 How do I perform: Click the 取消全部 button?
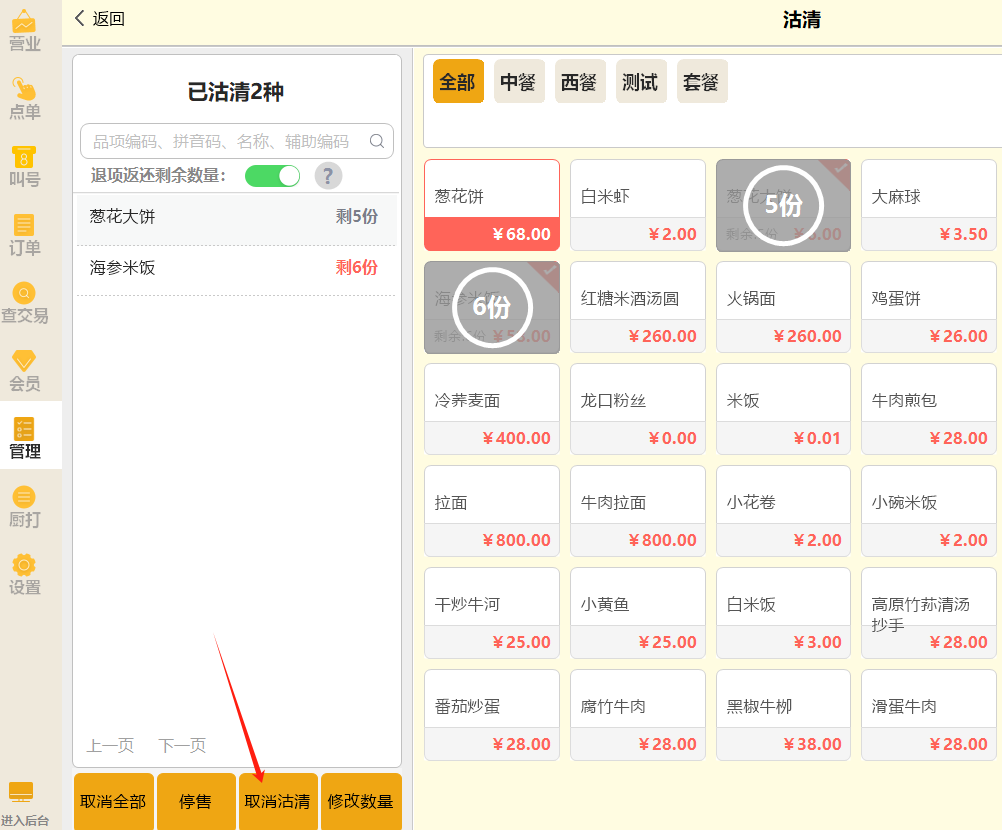(114, 801)
